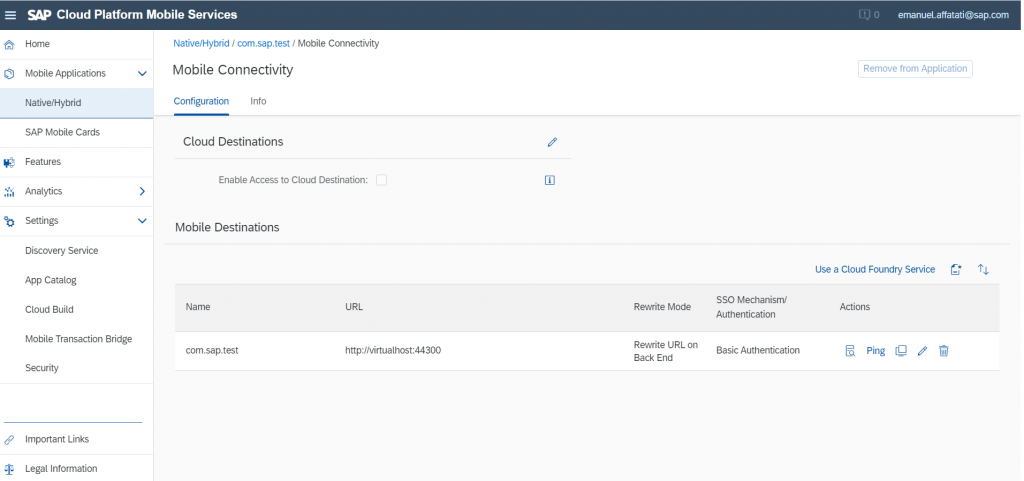Open the hamburger navigation menu
Image resolution: width=1024 pixels, height=481 pixels.
10,15
